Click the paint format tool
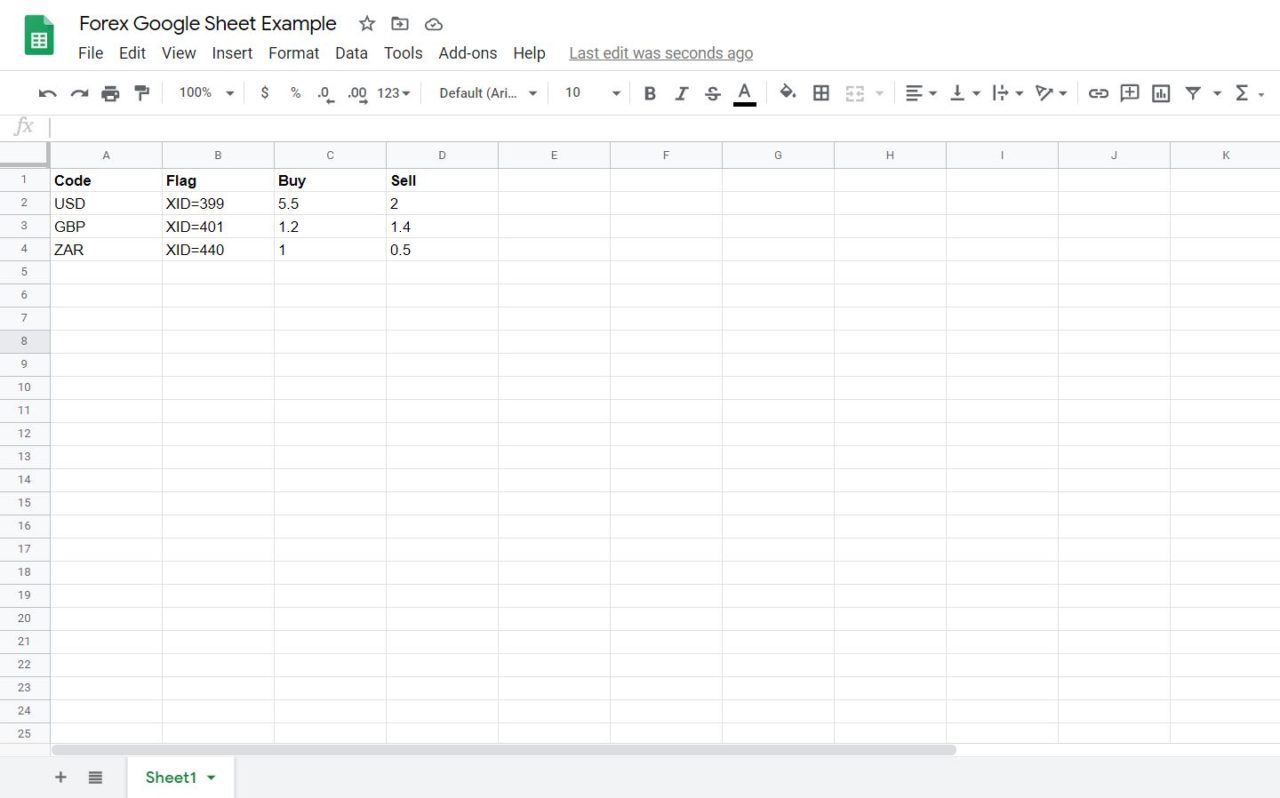This screenshot has height=798, width=1280. tap(142, 92)
